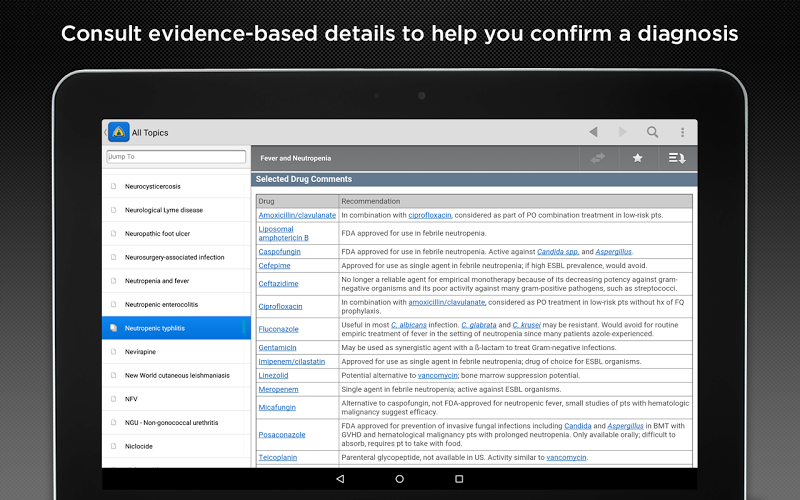
Task: Tap the document icon beside NFV
Action: 113,399
